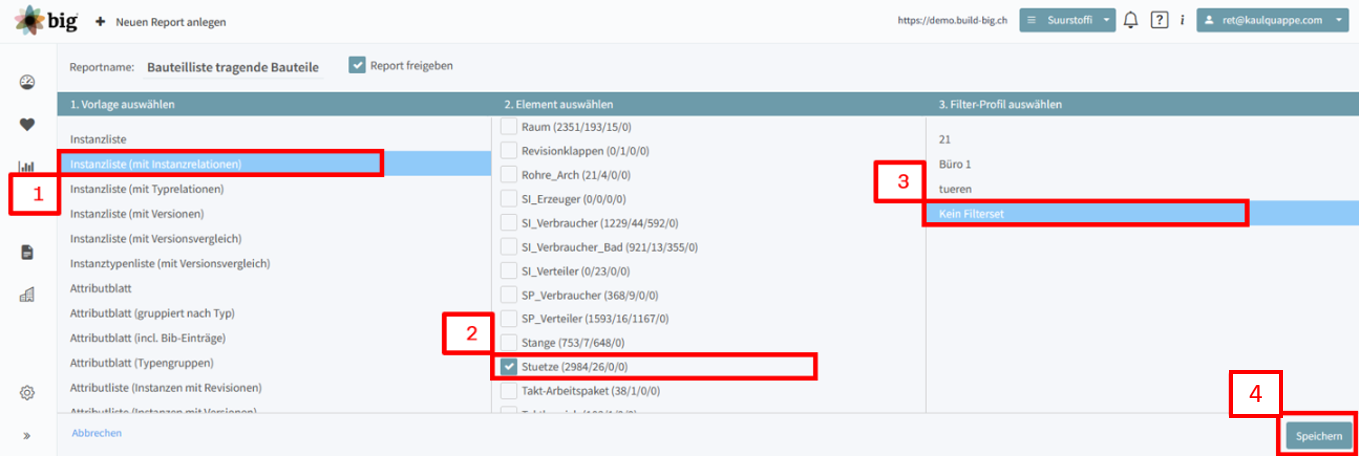Select Instanztypenliste (mit Versionsvergleich)

tap(274, 263)
